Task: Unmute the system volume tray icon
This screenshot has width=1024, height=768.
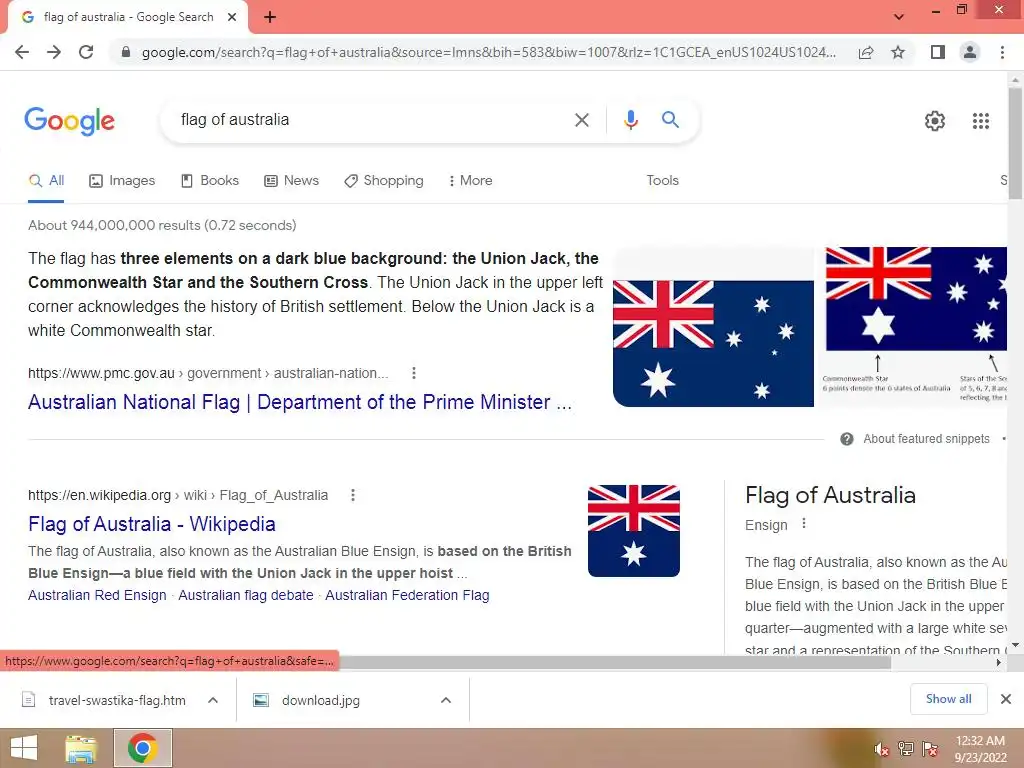Action: pos(881,750)
